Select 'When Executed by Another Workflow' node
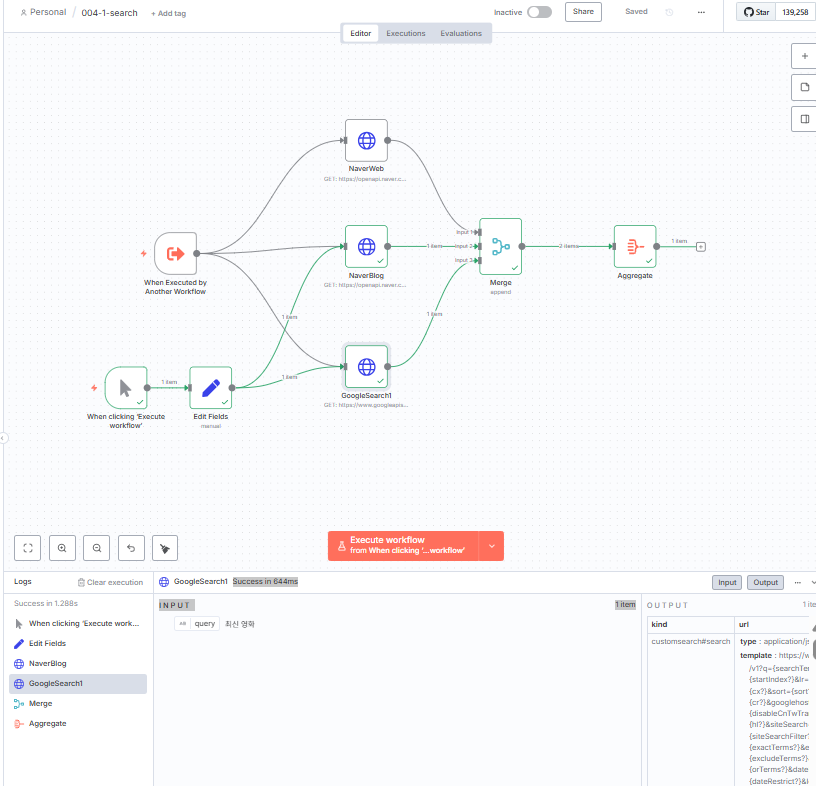Viewport: 816px width, 786px height. click(x=175, y=253)
